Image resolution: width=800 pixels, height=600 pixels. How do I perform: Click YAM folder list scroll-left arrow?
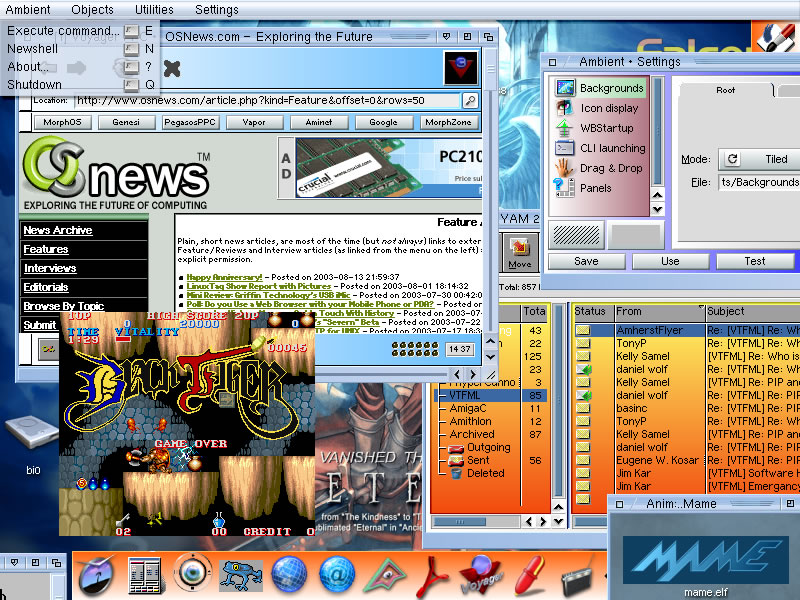[529, 521]
